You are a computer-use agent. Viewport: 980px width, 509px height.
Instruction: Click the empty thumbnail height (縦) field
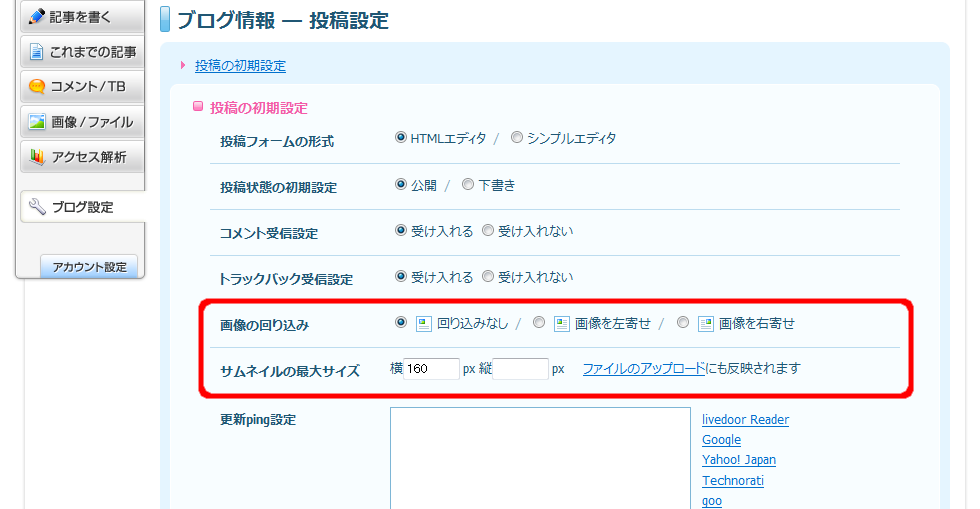(520, 369)
